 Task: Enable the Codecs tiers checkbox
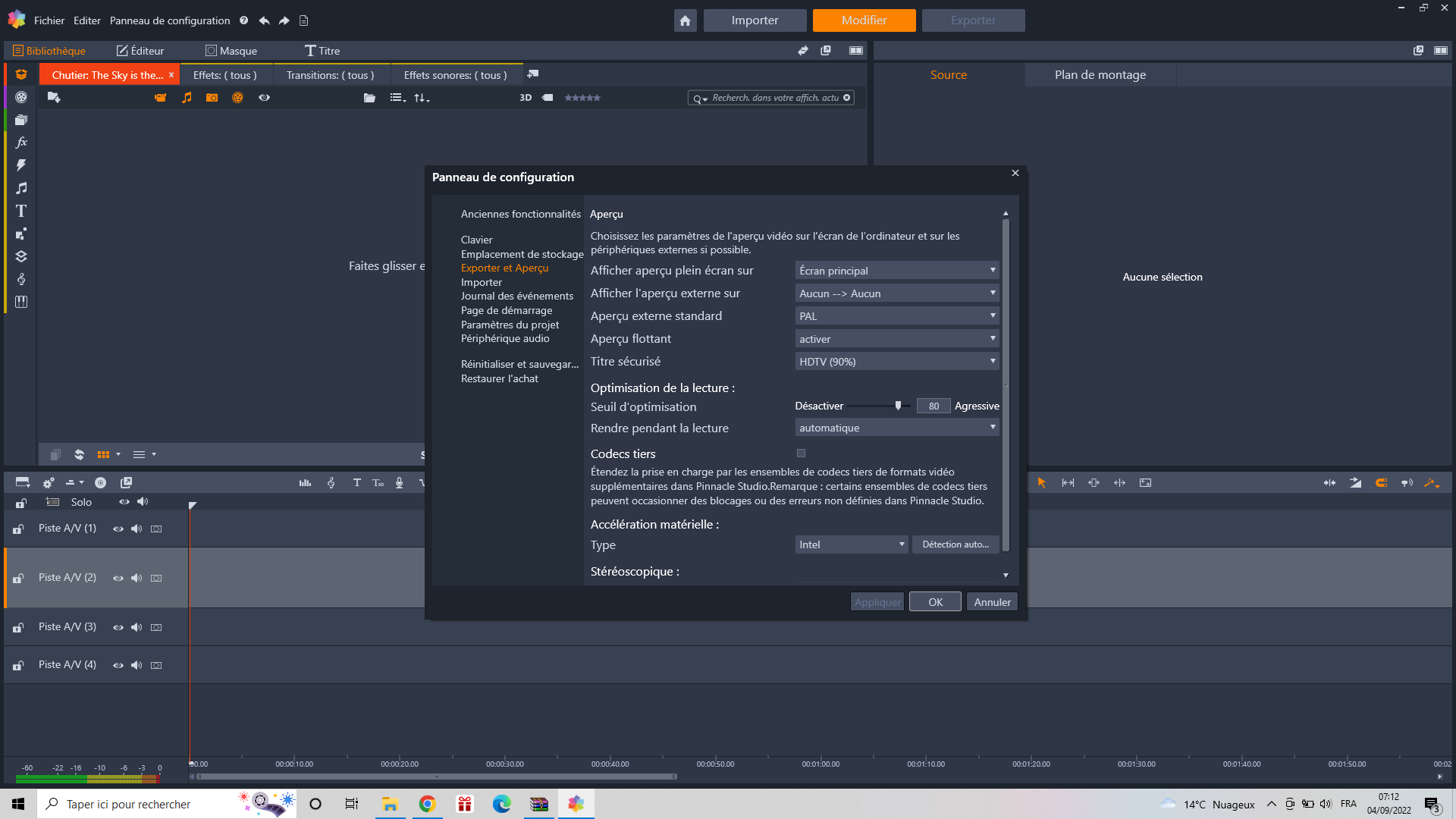801,453
